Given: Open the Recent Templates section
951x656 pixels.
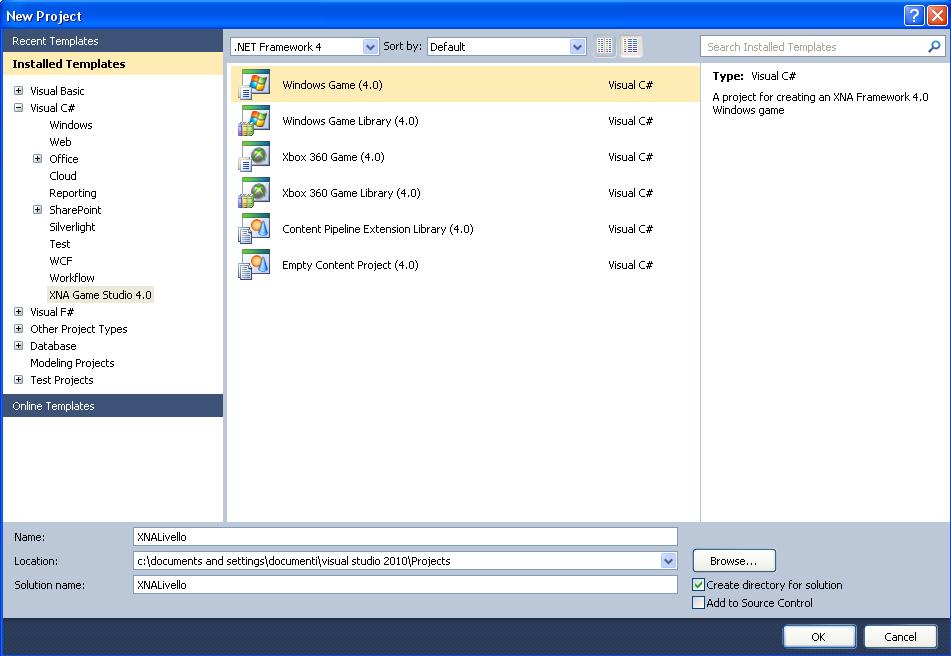Looking at the screenshot, I should (113, 41).
